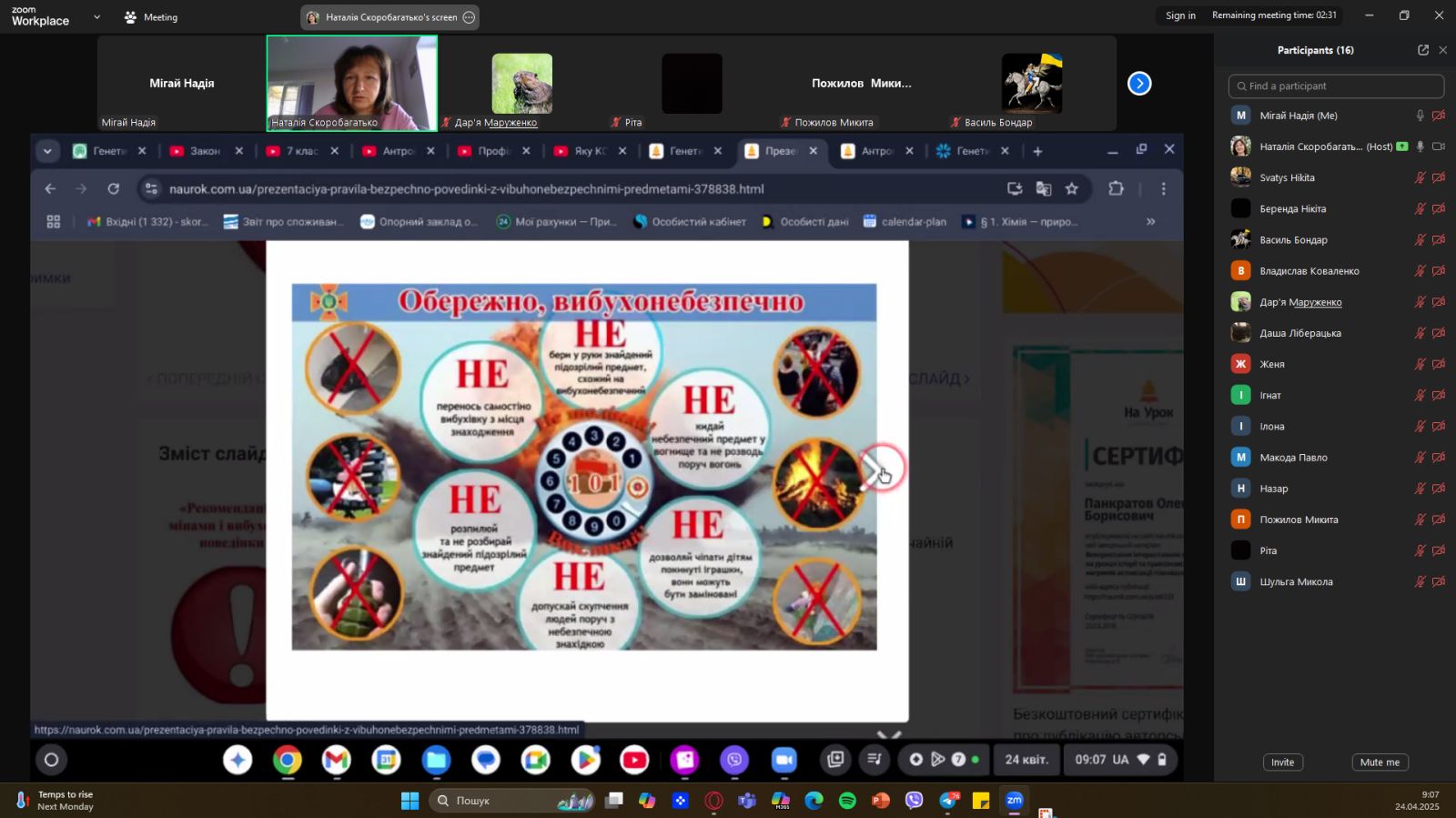Viewport: 1456px width, 818px height.
Task: Open the apps grid in bookmarks bar
Action: (x=54, y=221)
